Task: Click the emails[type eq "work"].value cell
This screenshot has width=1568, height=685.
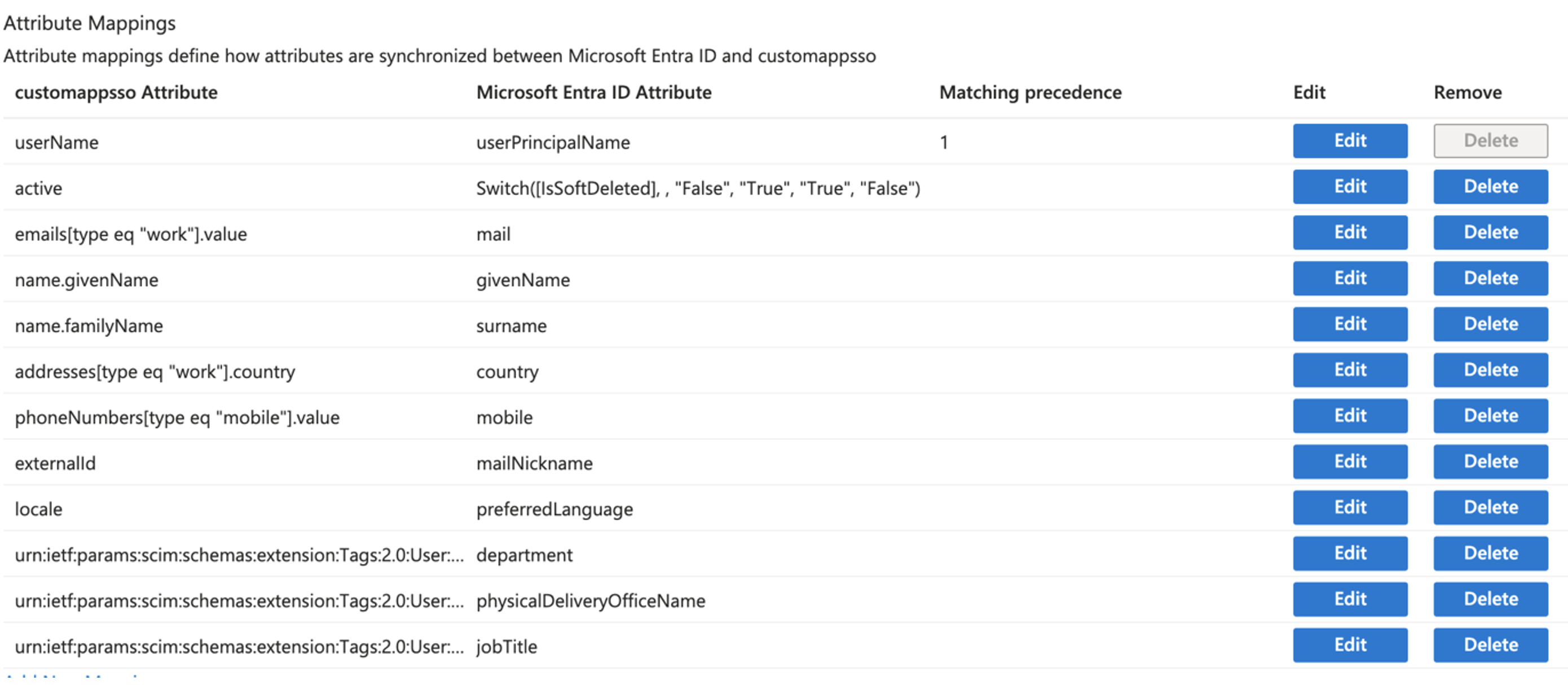Action: [131, 234]
